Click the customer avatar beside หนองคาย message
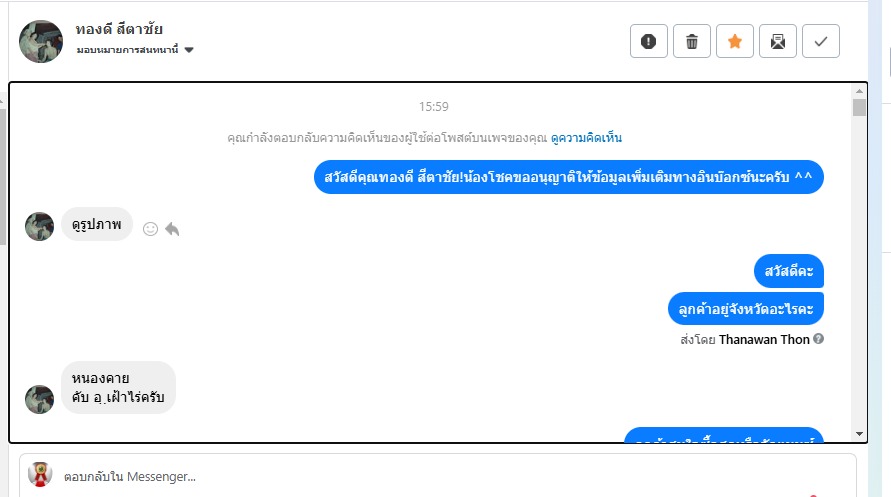The width and height of the screenshot is (891, 497). (x=39, y=399)
